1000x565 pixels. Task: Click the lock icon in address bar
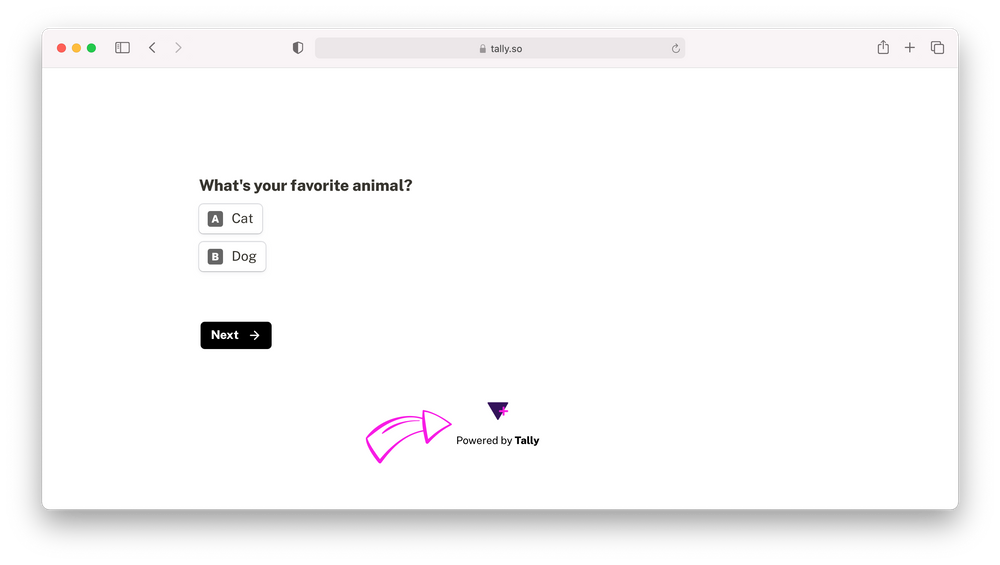[x=483, y=49]
